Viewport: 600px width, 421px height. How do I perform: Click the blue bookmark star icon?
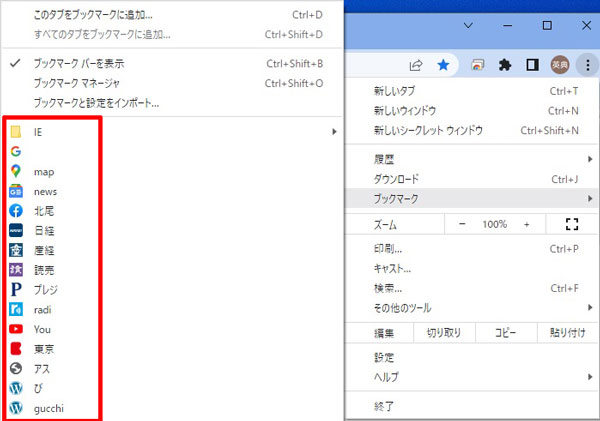[x=443, y=65]
